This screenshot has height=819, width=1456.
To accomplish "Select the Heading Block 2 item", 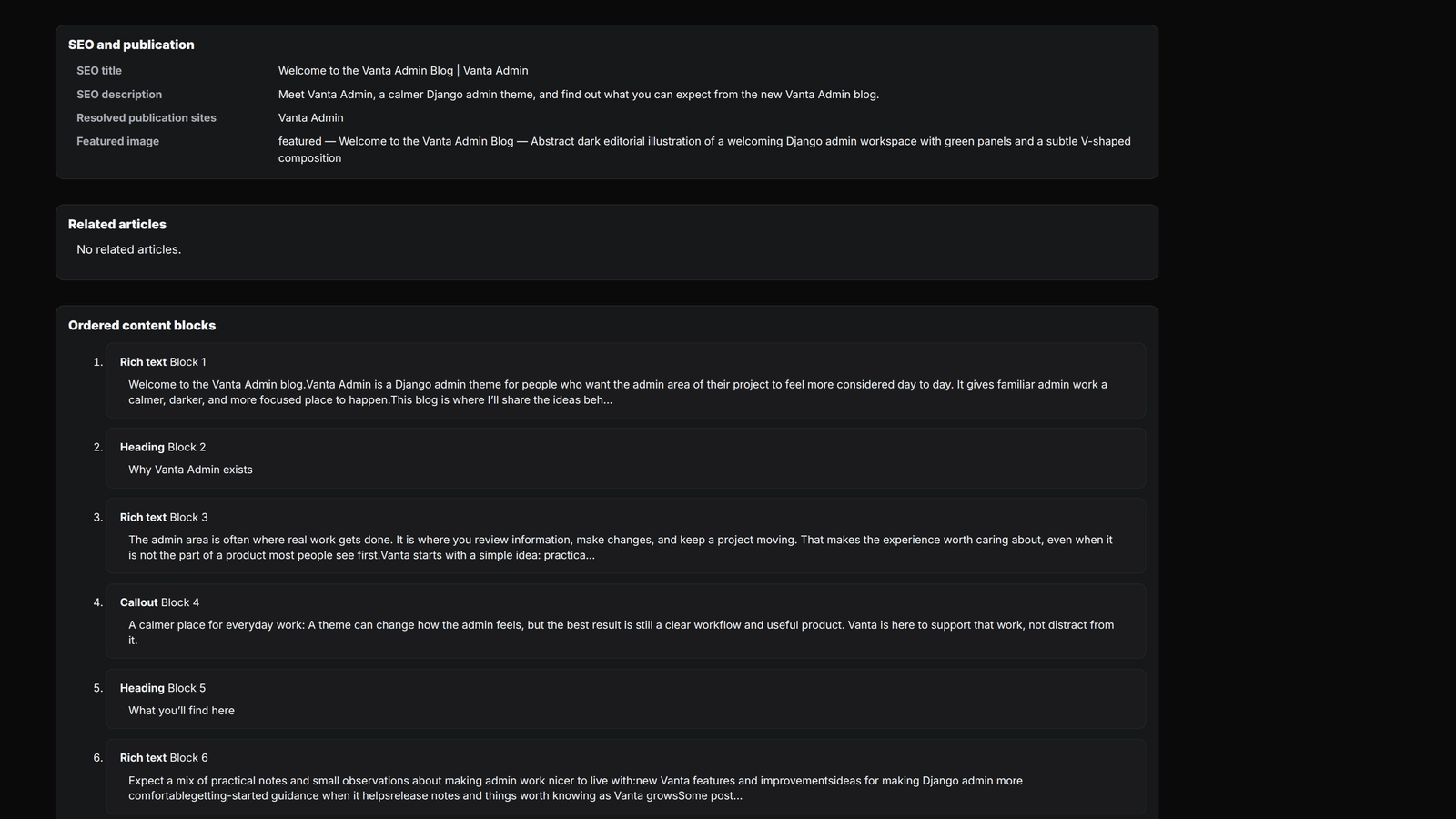I will [626, 459].
